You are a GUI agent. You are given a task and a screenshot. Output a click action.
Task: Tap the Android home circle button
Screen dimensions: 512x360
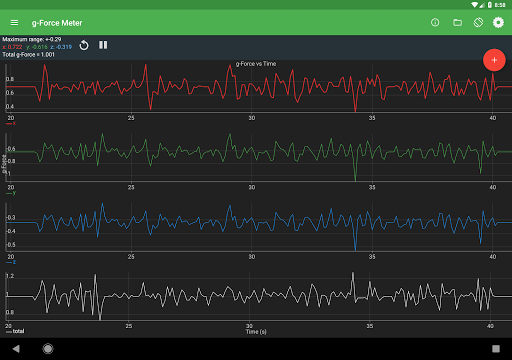(x=48, y=349)
